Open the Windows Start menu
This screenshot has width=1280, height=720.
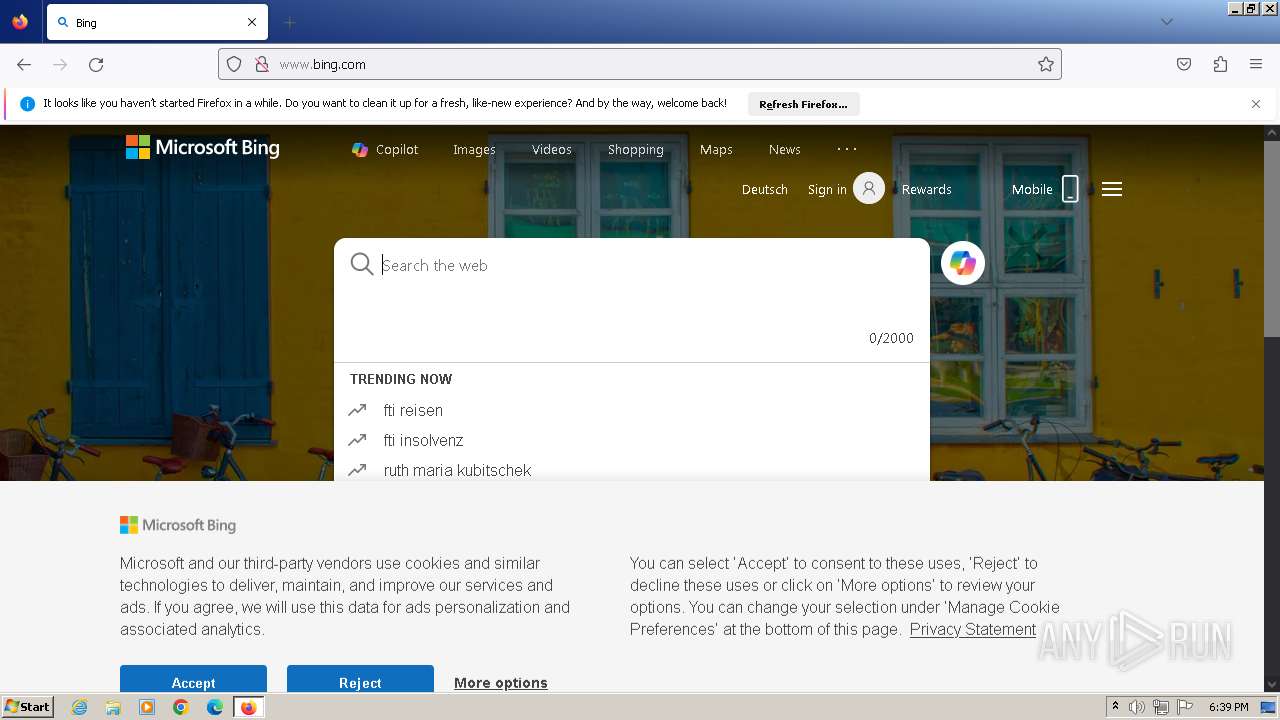[27, 707]
